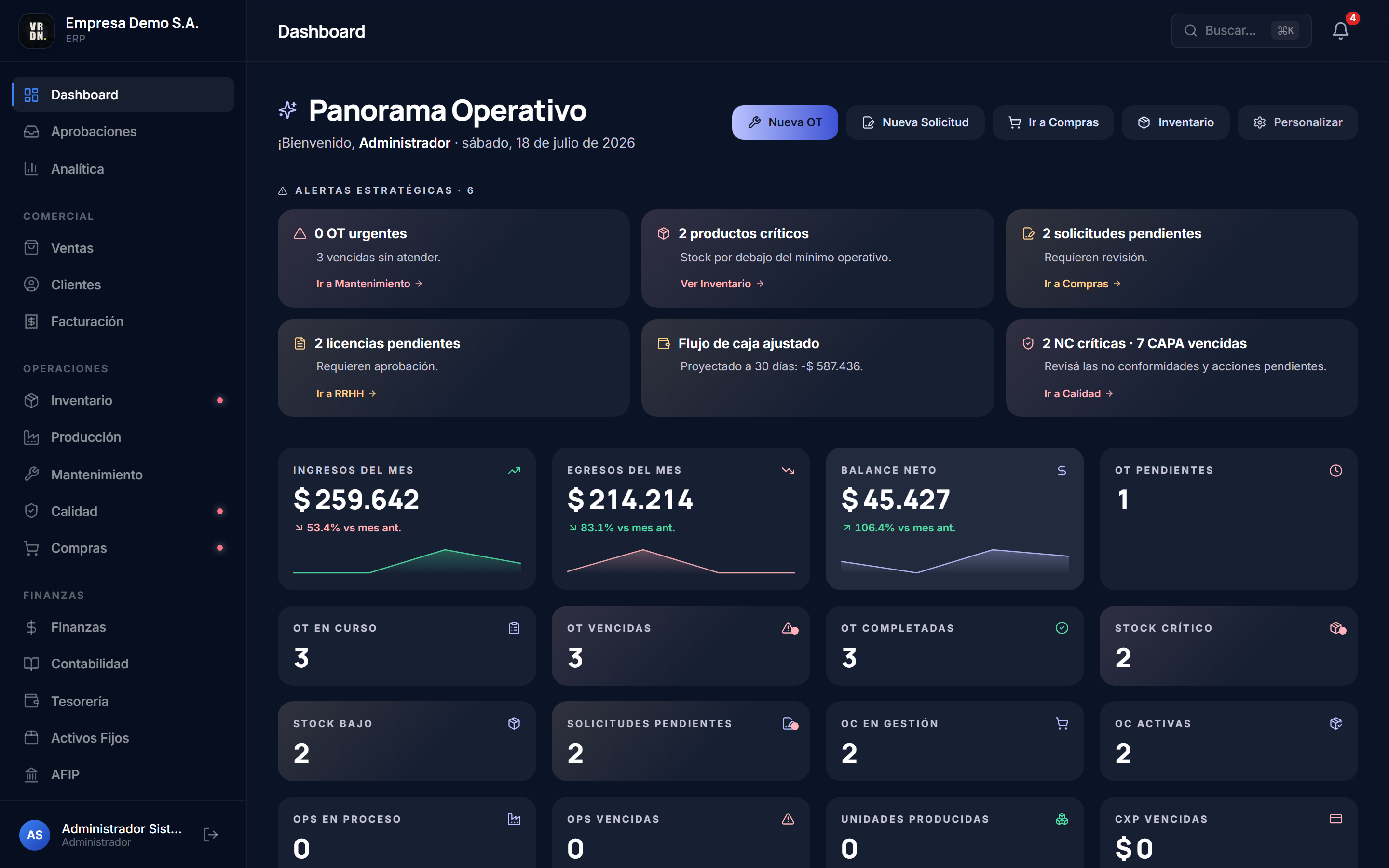Image resolution: width=1389 pixels, height=868 pixels.
Task: Click the warning icon on OPS vencidas card
Action: click(788, 819)
